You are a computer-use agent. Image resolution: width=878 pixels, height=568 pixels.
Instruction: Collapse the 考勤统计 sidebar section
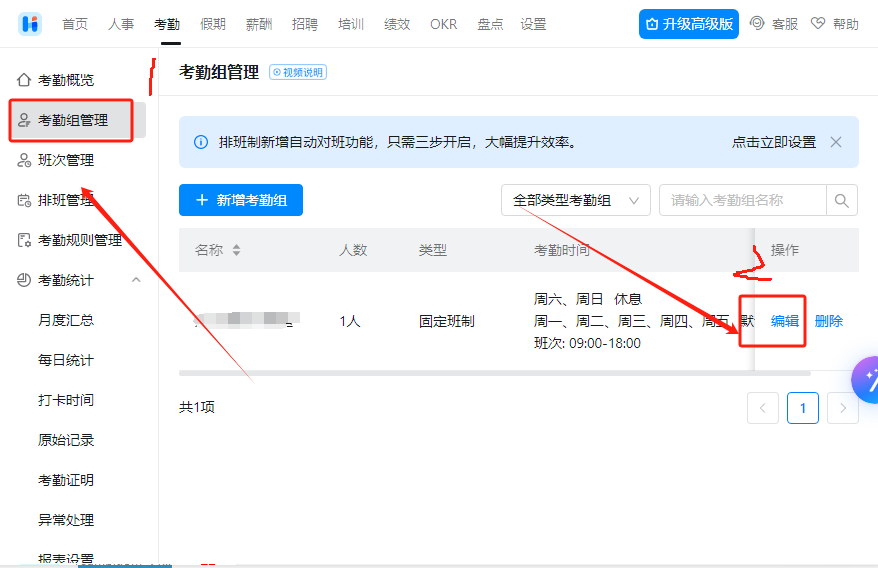coord(136,280)
